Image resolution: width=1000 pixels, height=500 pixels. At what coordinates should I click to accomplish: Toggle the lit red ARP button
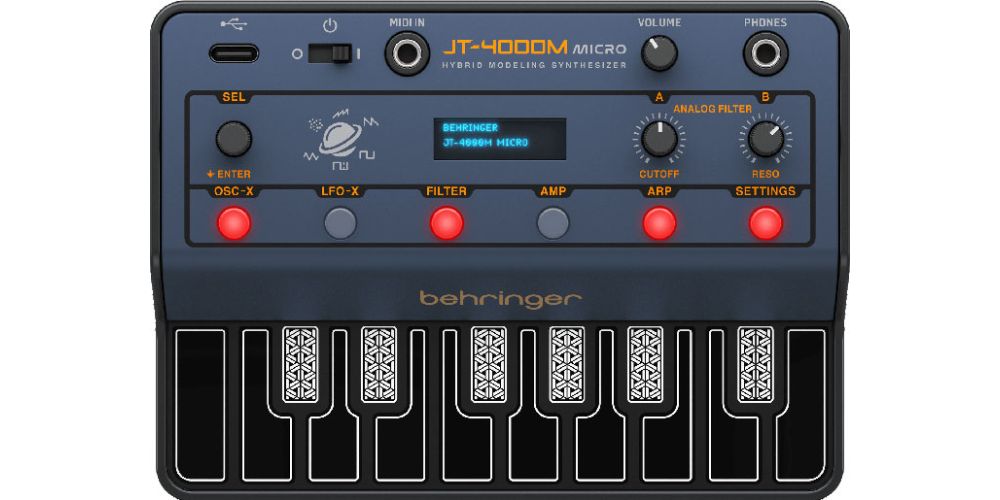pos(659,223)
